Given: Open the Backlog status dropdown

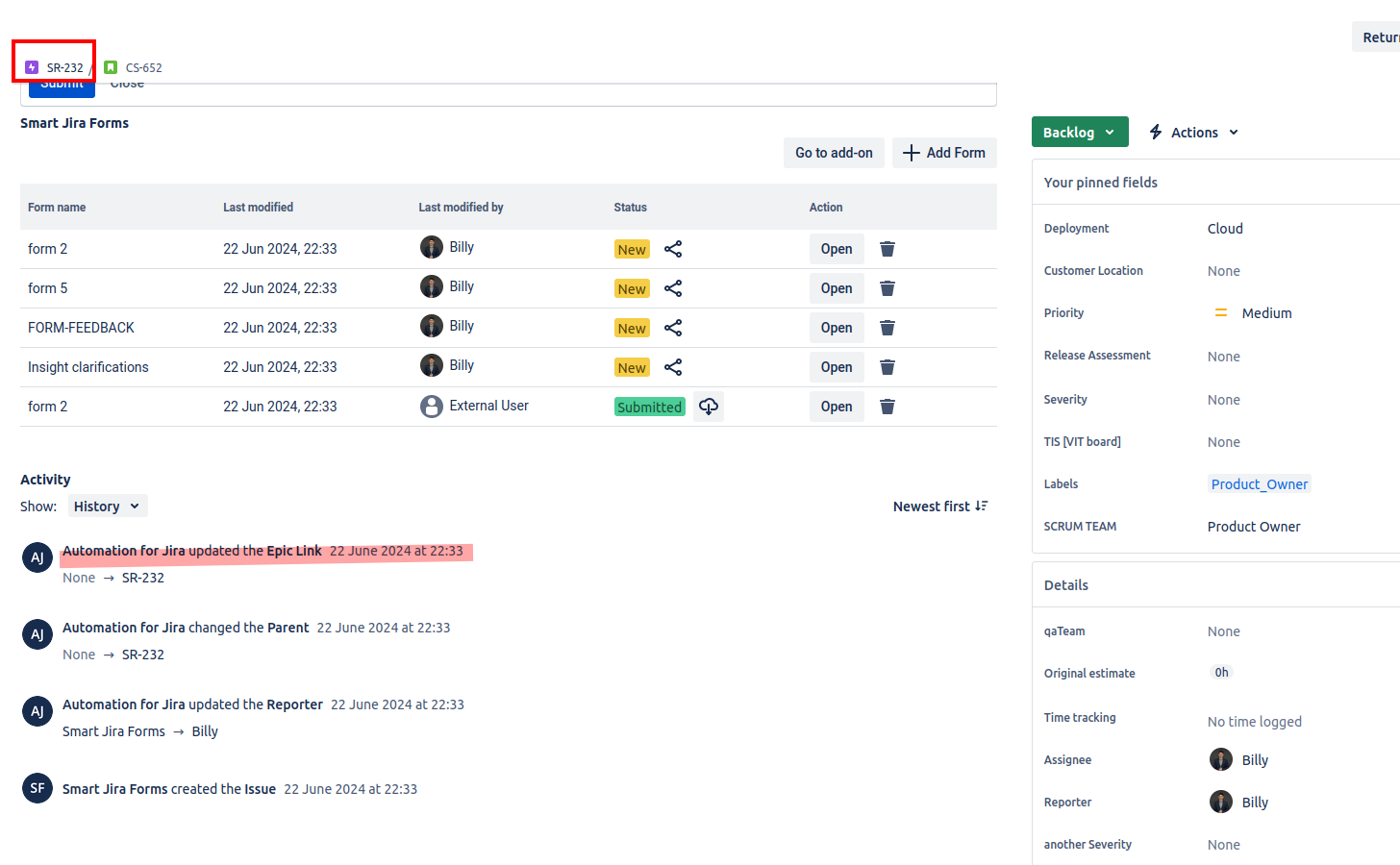Looking at the screenshot, I should [1079, 133].
